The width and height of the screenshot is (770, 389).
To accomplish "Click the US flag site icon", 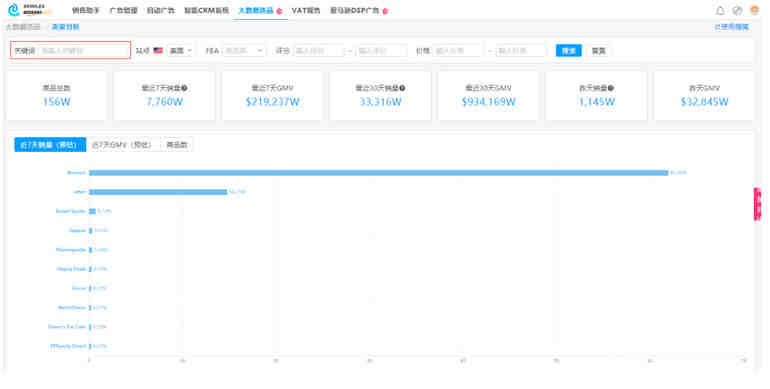I will 158,50.
